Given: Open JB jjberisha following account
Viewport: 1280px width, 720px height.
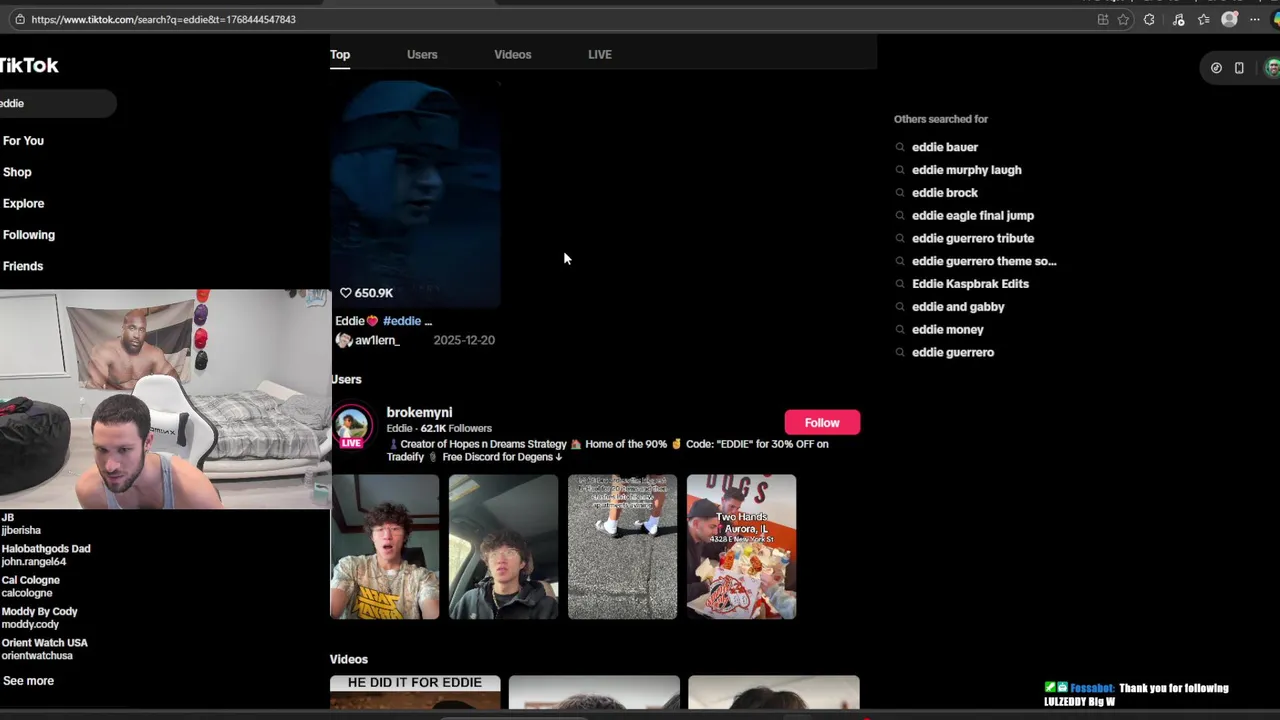Looking at the screenshot, I should coord(21,524).
